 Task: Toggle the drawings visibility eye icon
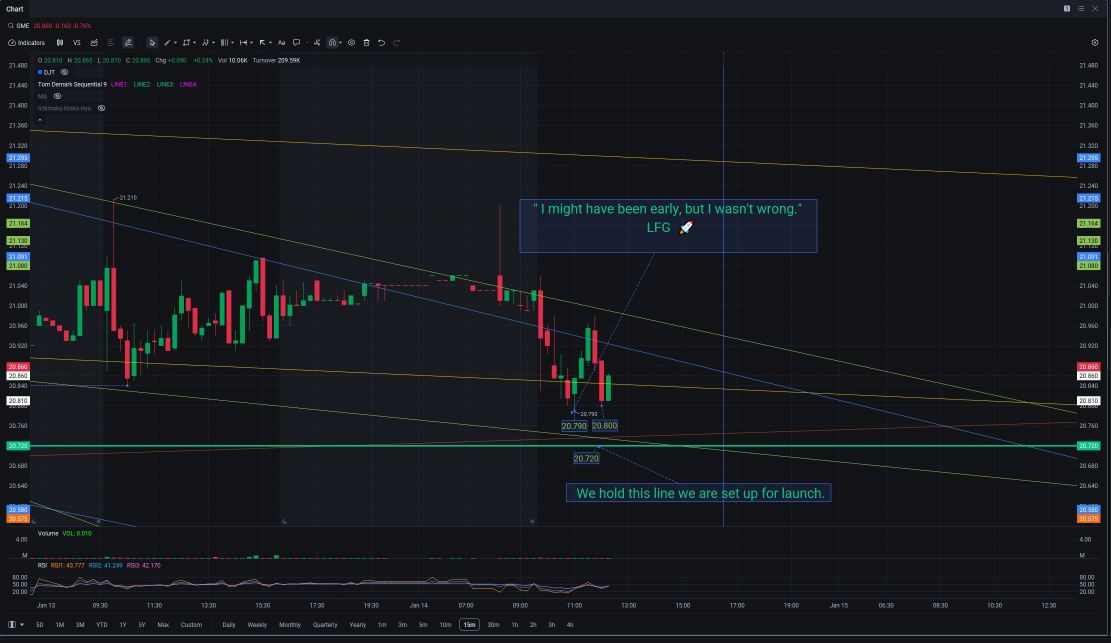[x=351, y=43]
